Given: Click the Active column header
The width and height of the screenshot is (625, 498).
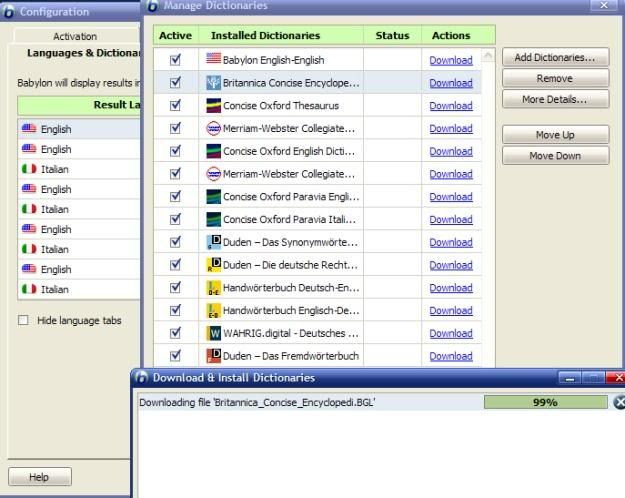Looking at the screenshot, I should pyautogui.click(x=175, y=35).
